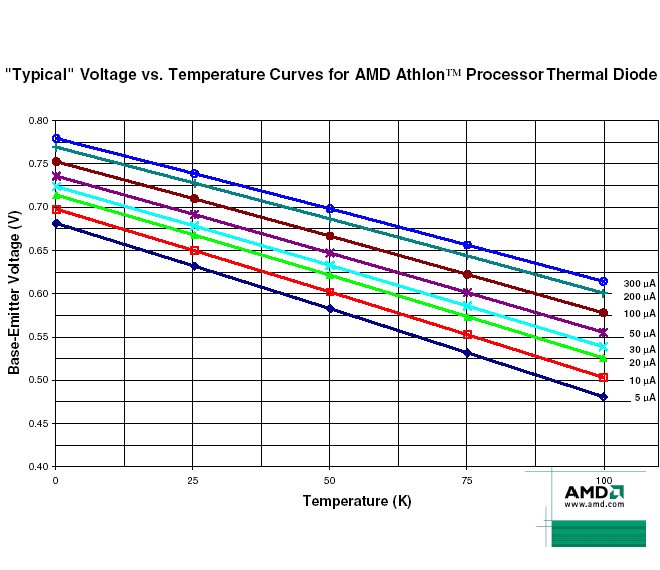Click the 0.65 voltage axis tick label

[x=39, y=250]
